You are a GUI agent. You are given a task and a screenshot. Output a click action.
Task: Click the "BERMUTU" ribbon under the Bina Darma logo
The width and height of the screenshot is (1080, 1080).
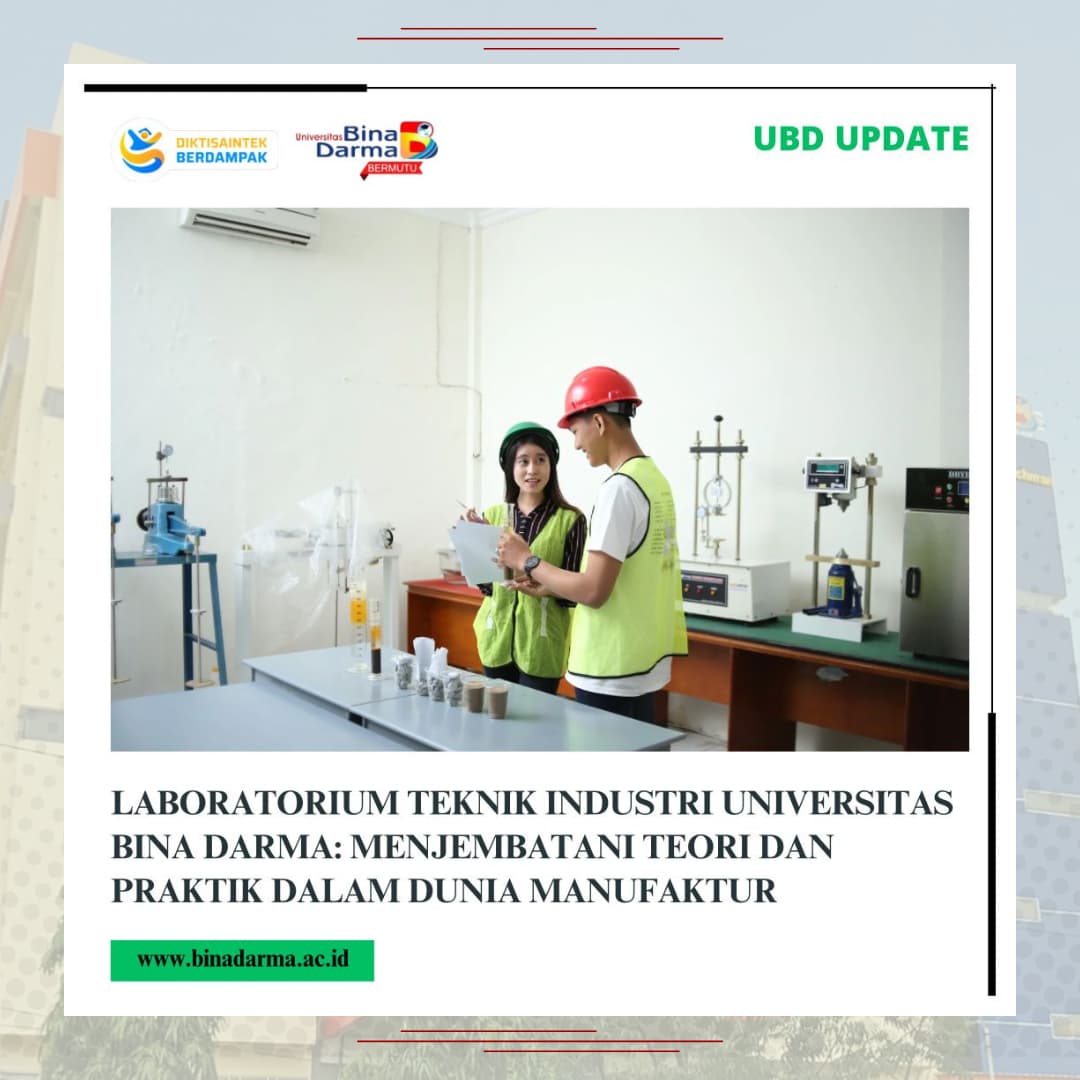[391, 169]
